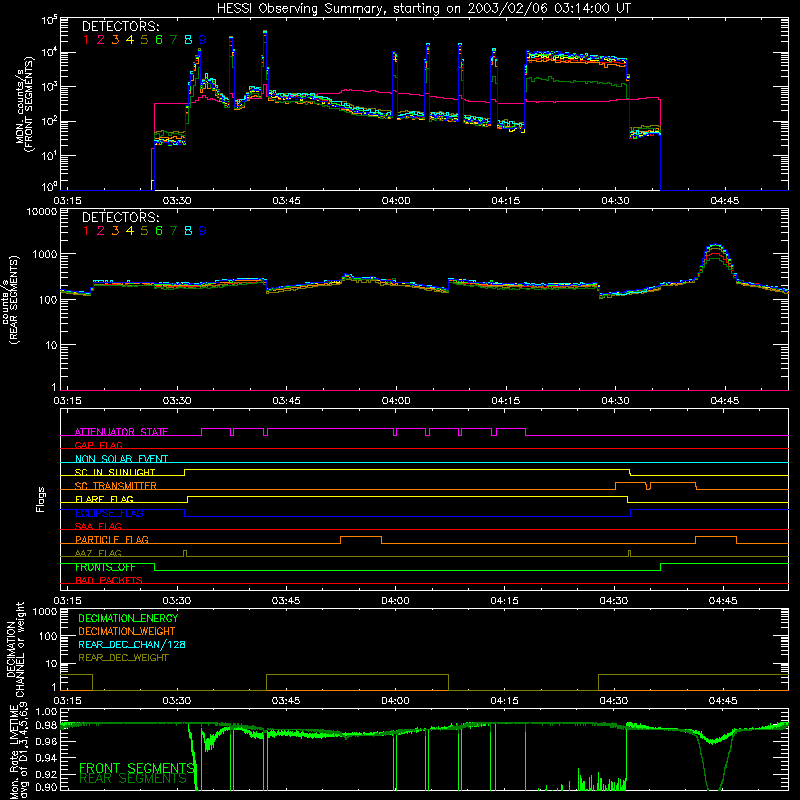This screenshot has width=800, height=800.
Task: Select detector number 2 in rear segments legend
Action: coord(101,231)
